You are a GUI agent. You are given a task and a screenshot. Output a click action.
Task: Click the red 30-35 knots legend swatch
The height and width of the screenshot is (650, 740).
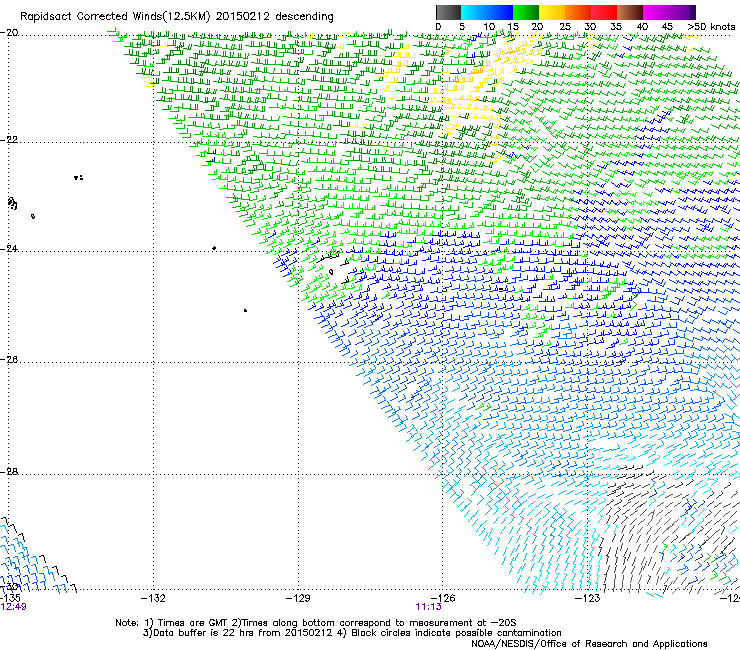pos(604,12)
